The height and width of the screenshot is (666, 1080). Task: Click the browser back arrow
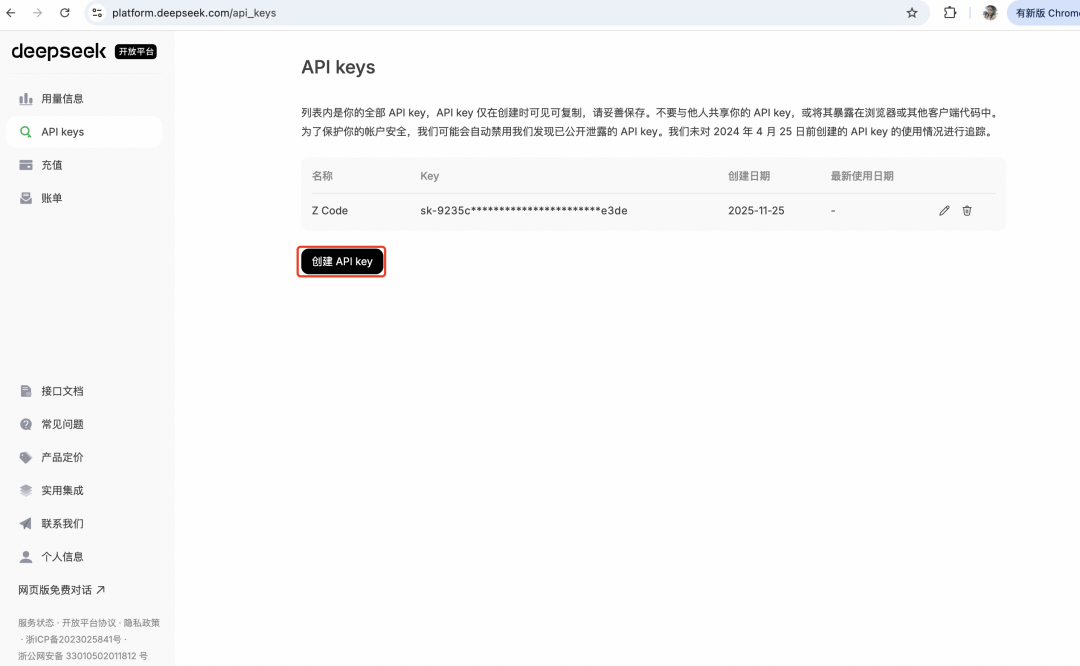coord(10,13)
